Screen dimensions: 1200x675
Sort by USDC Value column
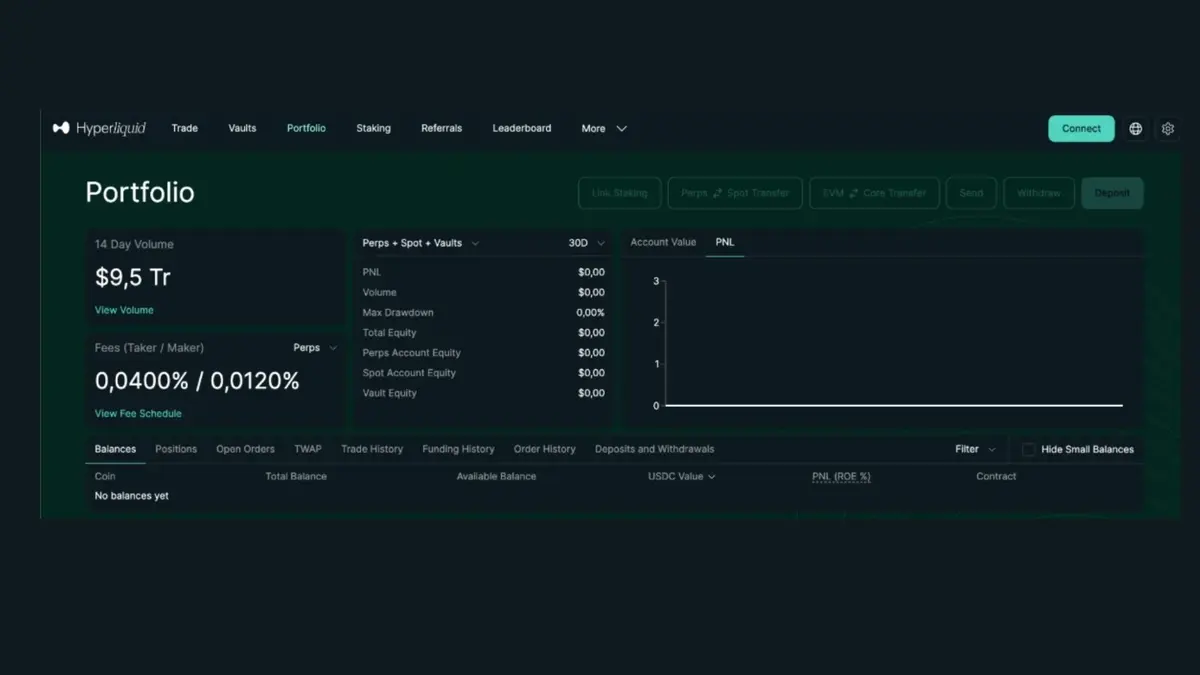click(x=681, y=477)
